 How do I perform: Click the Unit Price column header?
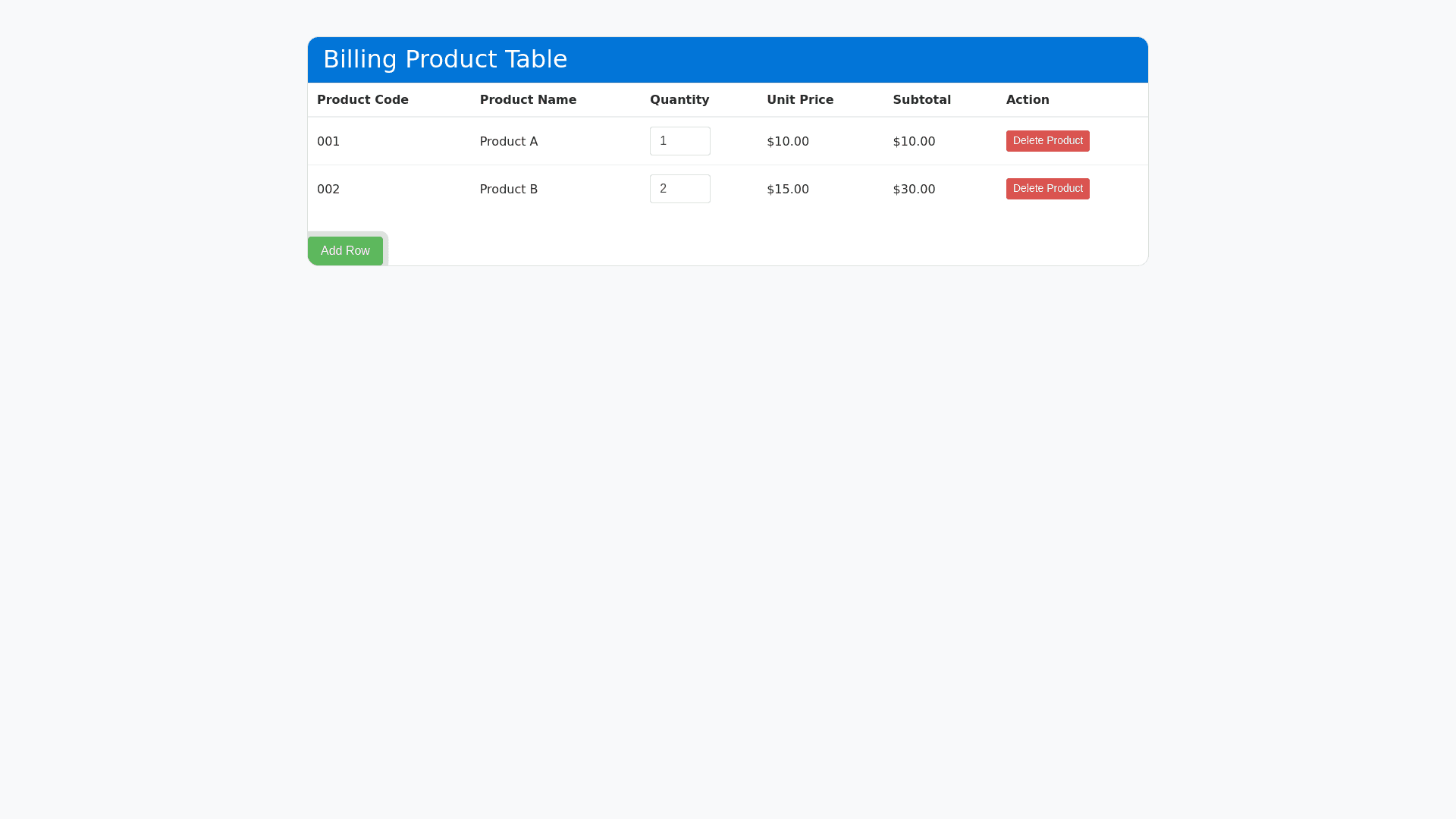[800, 100]
